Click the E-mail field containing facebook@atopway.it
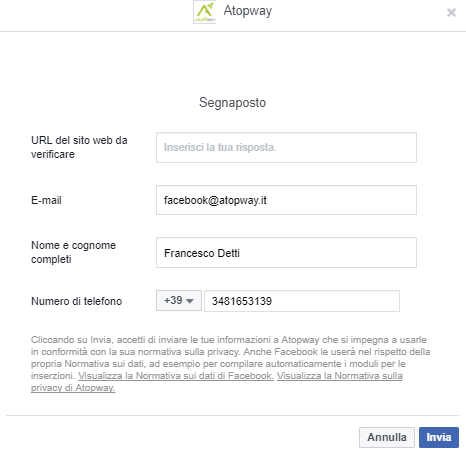 pos(286,200)
